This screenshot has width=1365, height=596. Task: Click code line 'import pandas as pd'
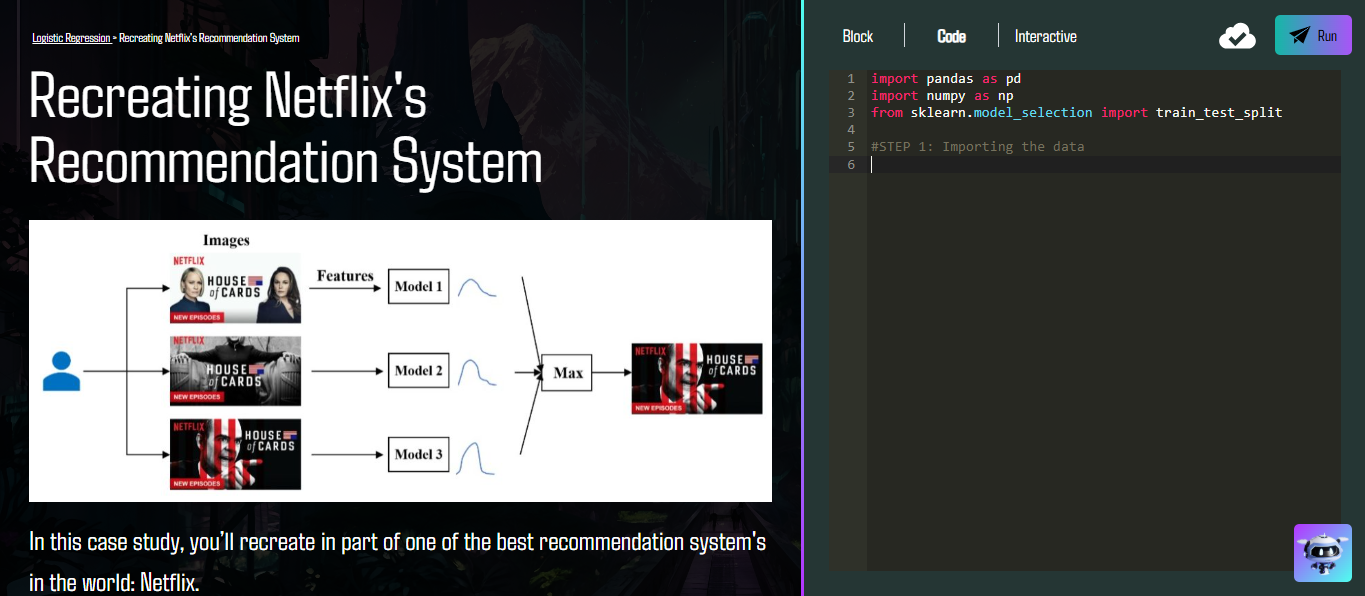point(946,78)
